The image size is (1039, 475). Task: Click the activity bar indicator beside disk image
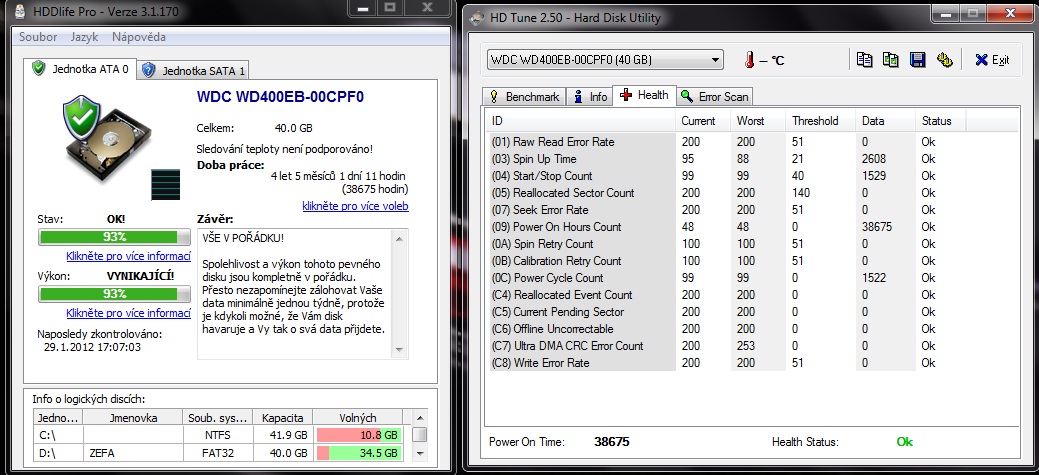click(x=165, y=185)
